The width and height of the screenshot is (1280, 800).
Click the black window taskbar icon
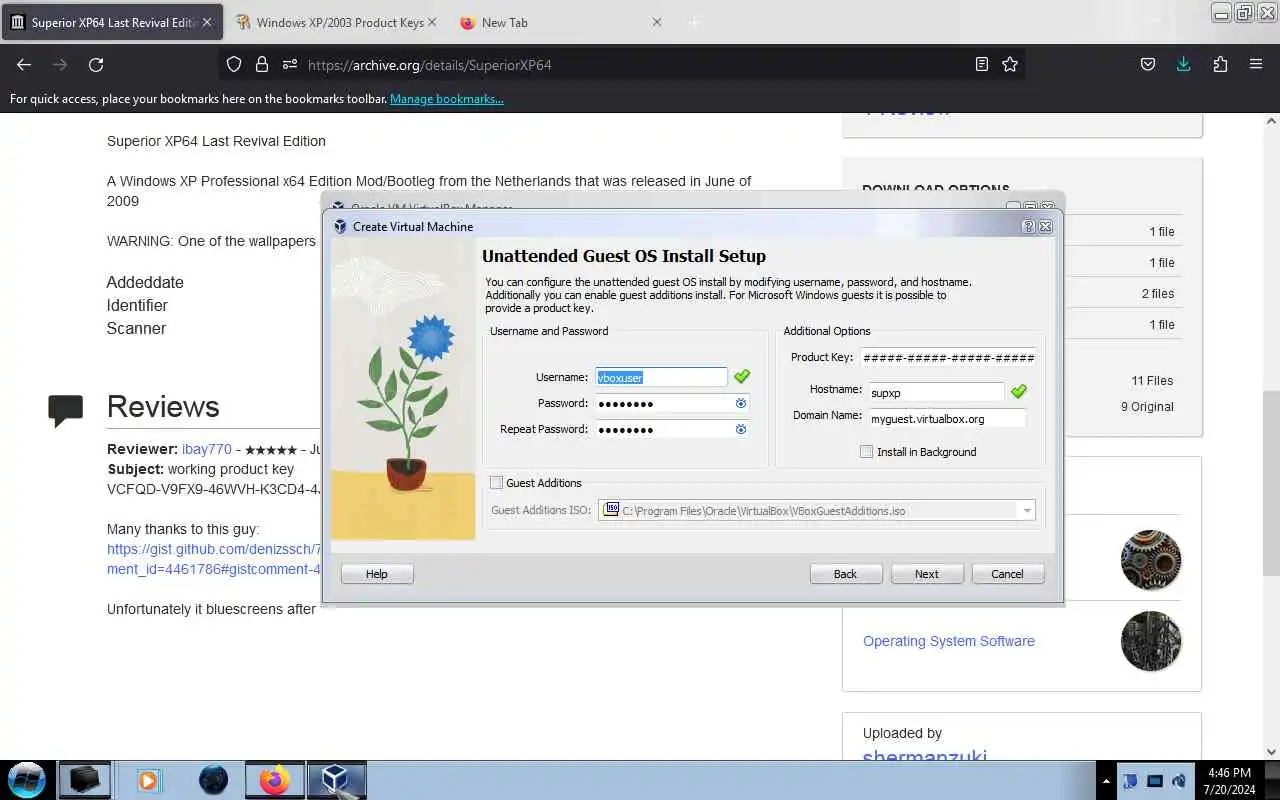pyautogui.click(x=84, y=779)
